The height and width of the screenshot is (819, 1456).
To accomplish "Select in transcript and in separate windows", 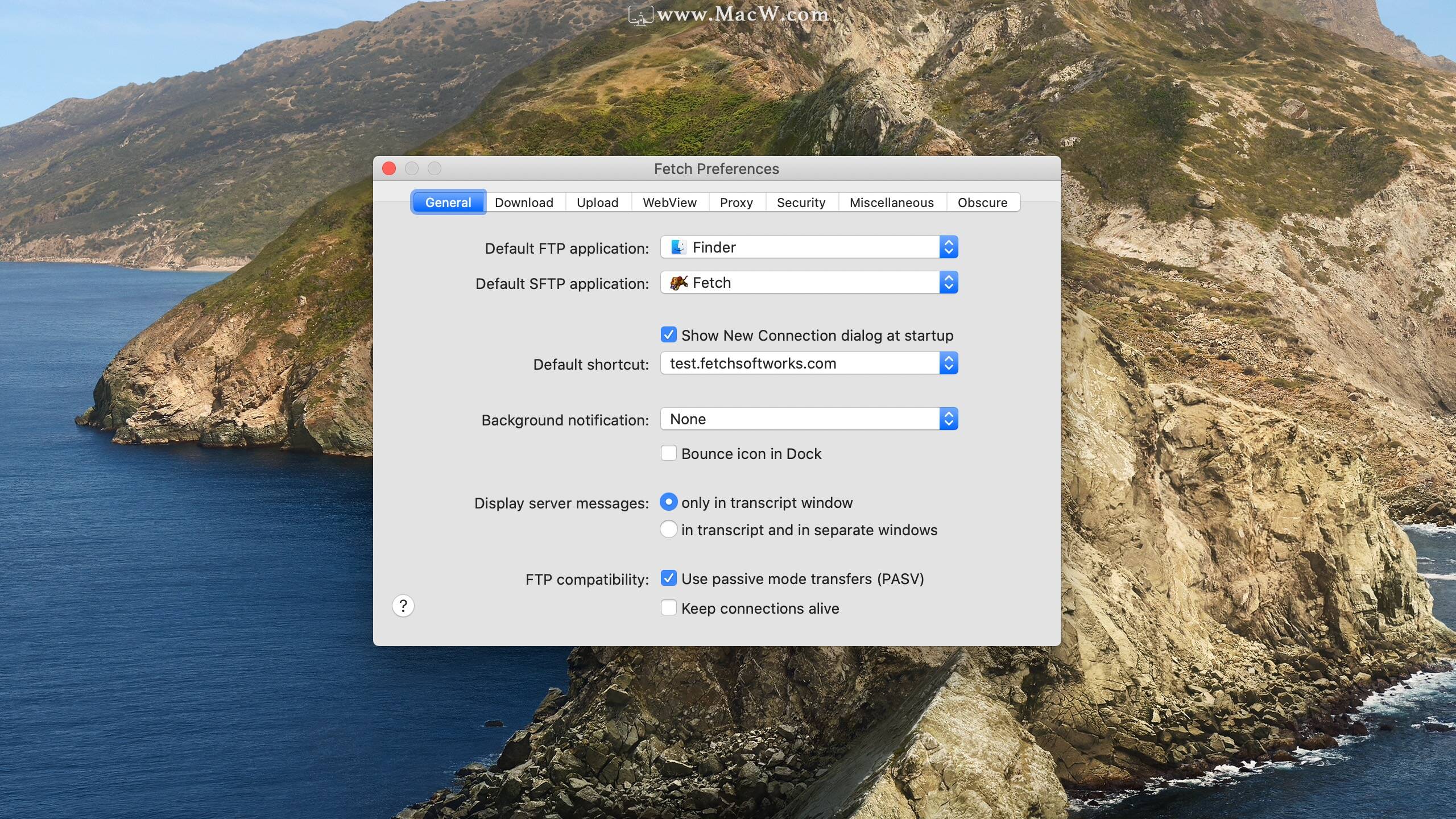I will pos(669,530).
